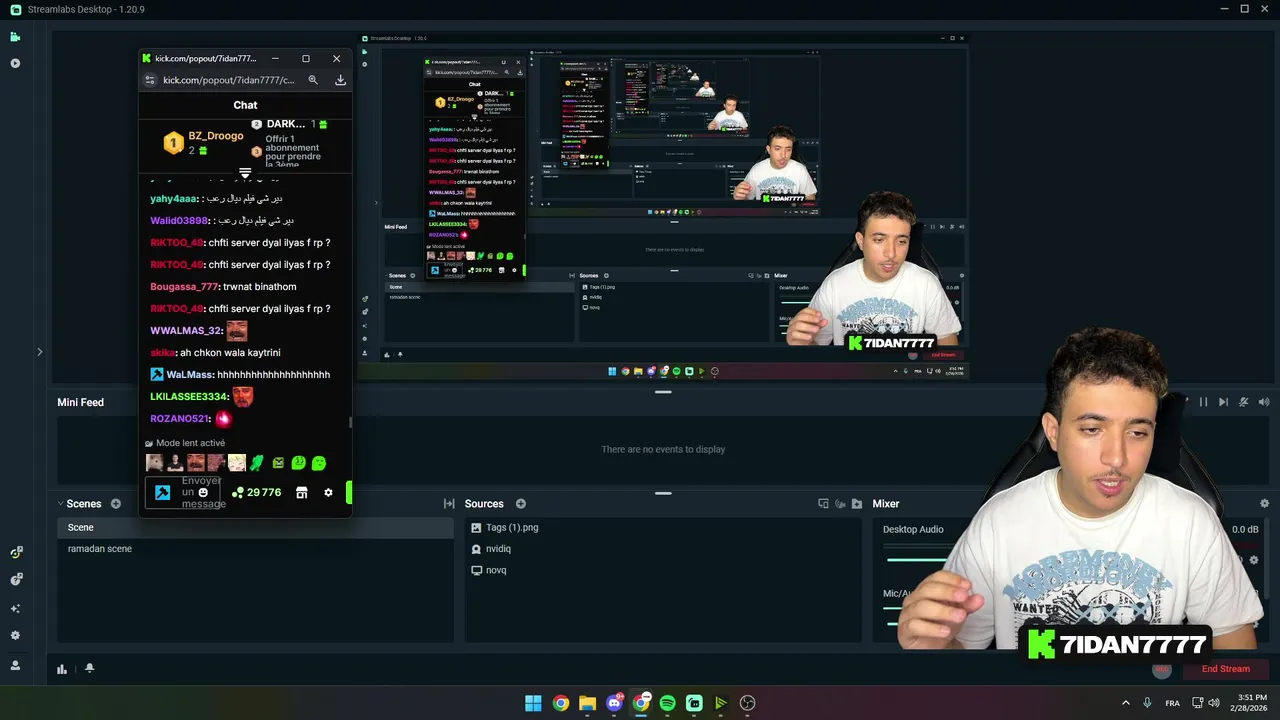Screen dimensions: 1280x720
Task: Click the FRA language indicator in tray
Action: click(1172, 703)
